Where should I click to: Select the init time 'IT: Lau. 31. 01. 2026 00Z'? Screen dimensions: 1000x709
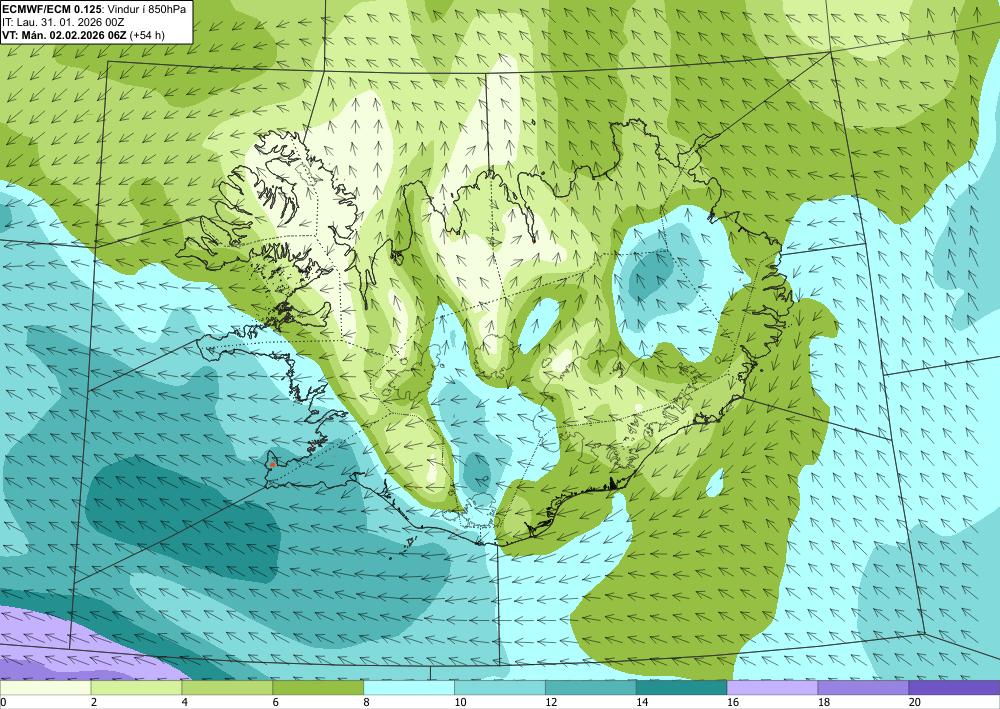(x=63, y=22)
